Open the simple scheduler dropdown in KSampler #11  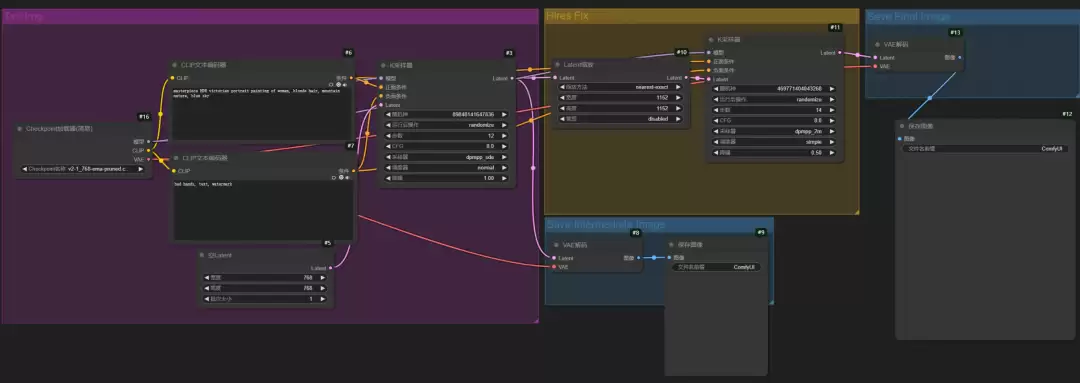pyautogui.click(x=775, y=142)
